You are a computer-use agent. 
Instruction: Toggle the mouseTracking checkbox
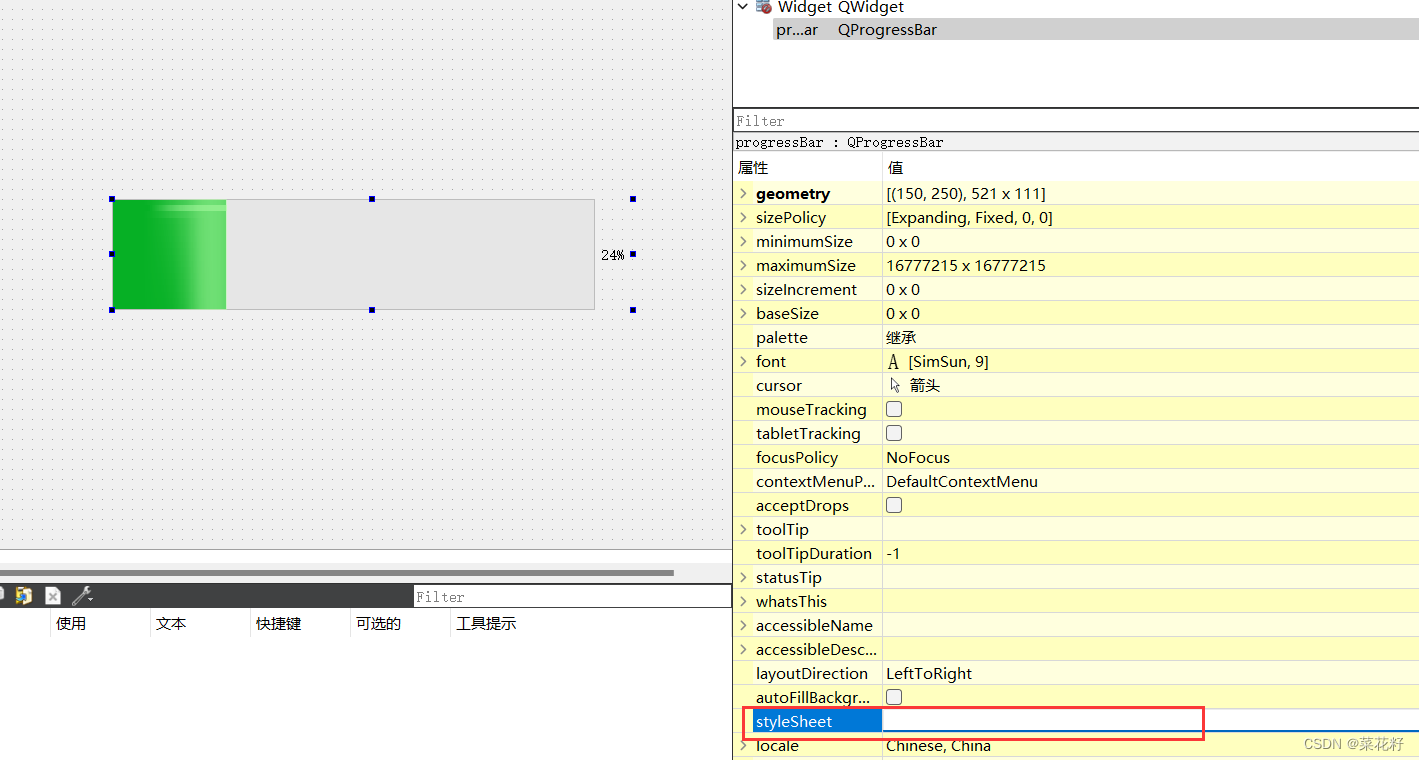tap(894, 409)
